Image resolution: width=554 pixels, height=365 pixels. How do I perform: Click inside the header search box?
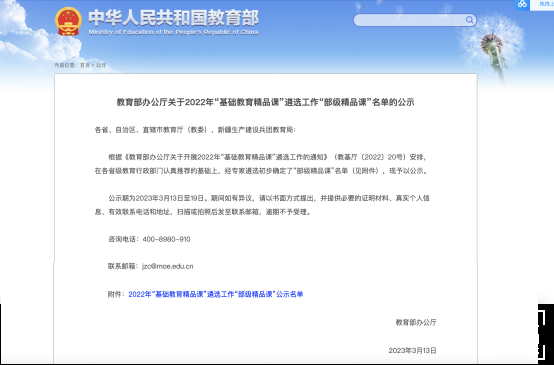point(410,20)
